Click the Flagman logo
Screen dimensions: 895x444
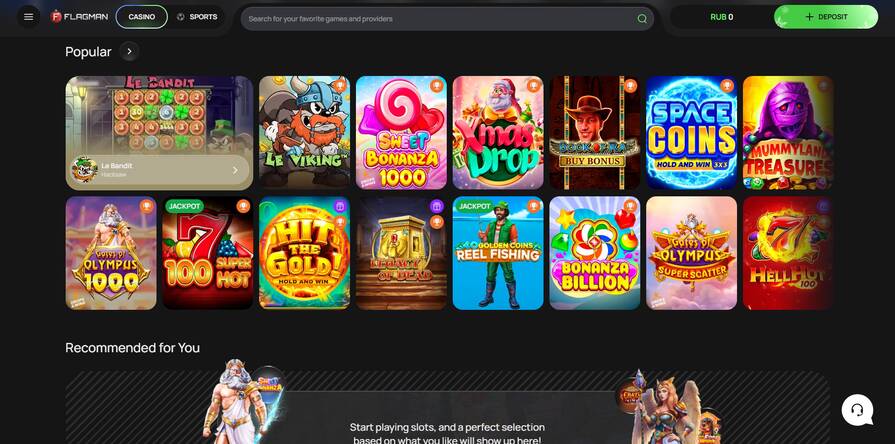pos(79,17)
